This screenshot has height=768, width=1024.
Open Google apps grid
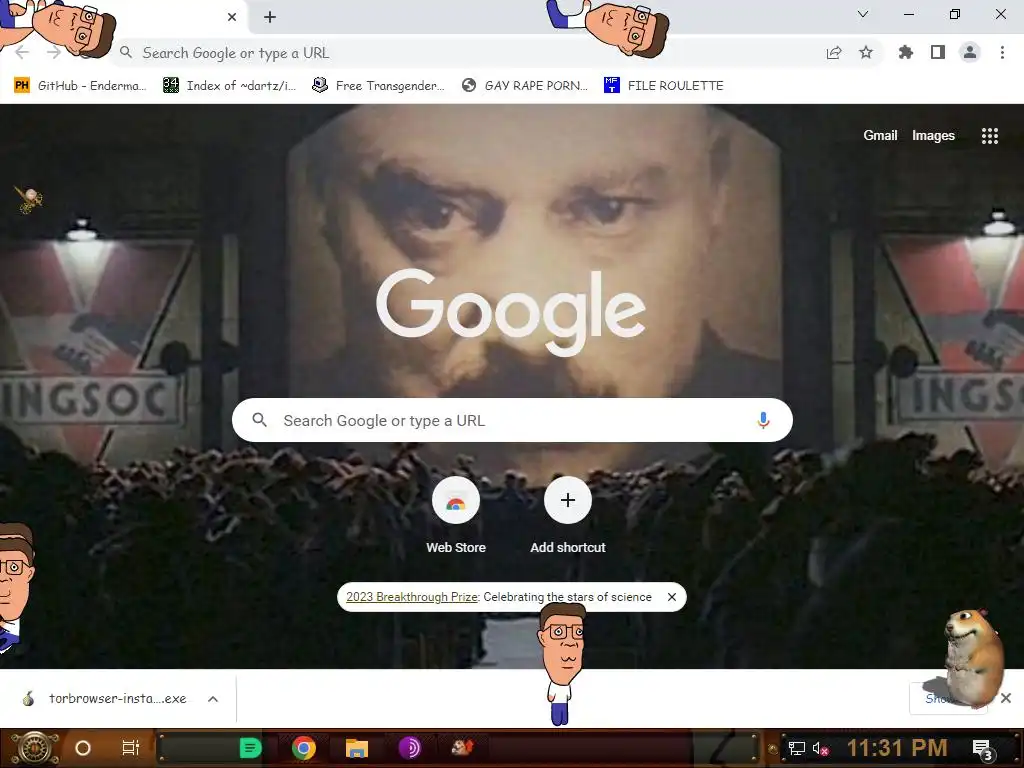(989, 135)
